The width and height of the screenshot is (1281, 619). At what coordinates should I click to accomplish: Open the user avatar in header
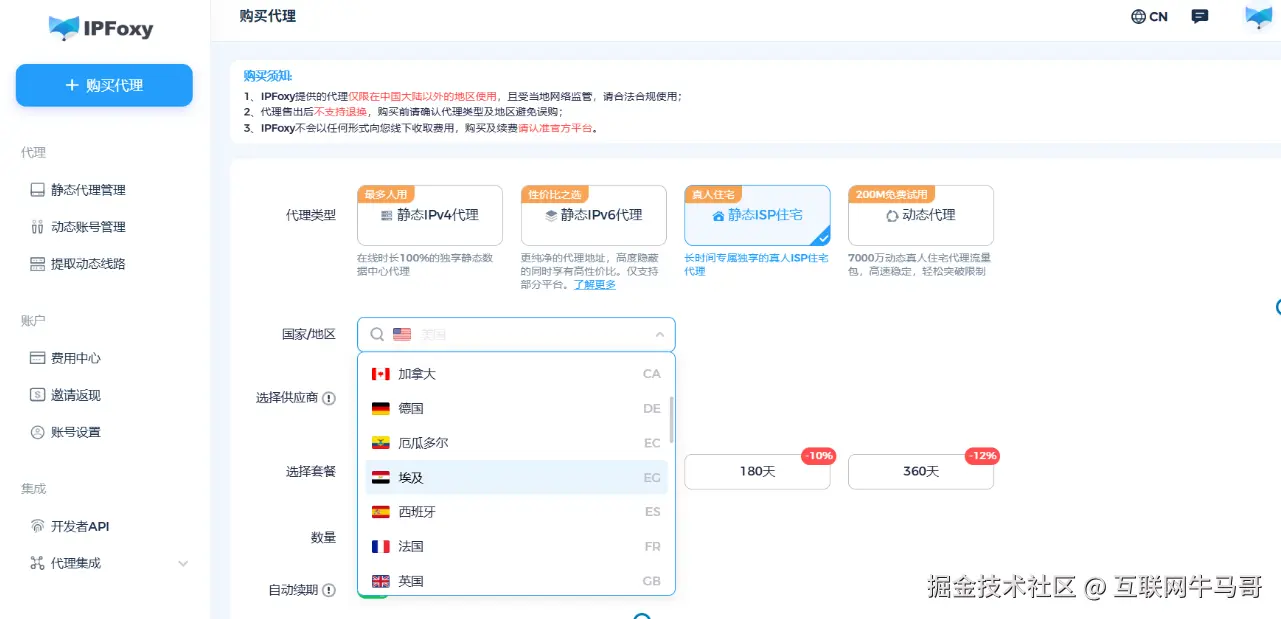click(1258, 17)
